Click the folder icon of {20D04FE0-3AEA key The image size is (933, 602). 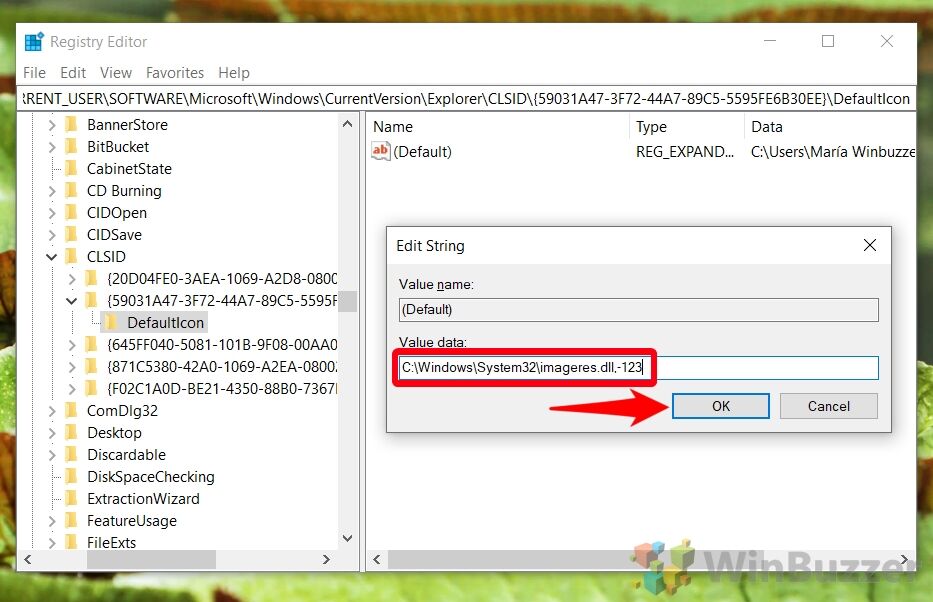click(x=92, y=278)
